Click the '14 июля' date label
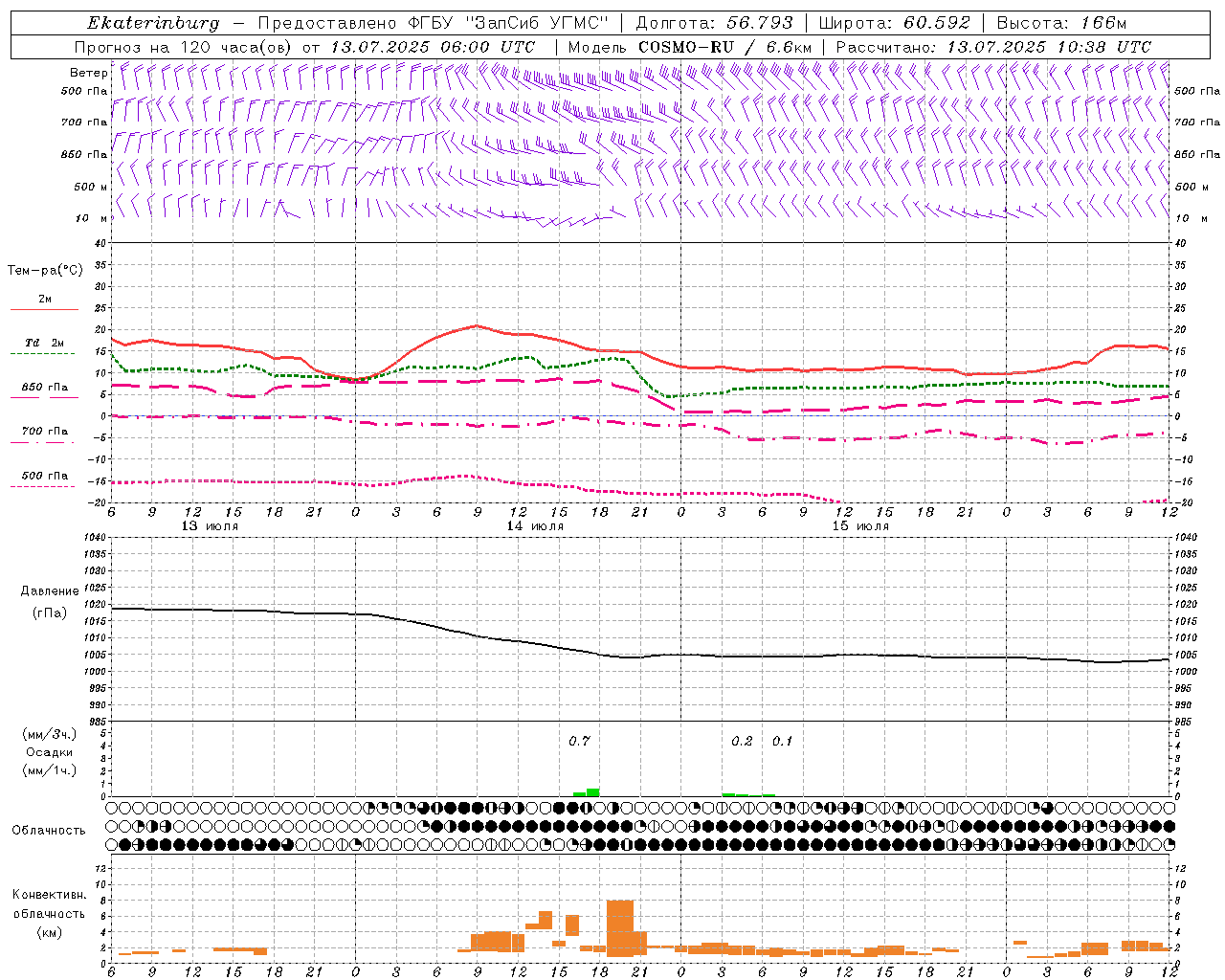Screen dimensions: 1225x980 (535, 525)
